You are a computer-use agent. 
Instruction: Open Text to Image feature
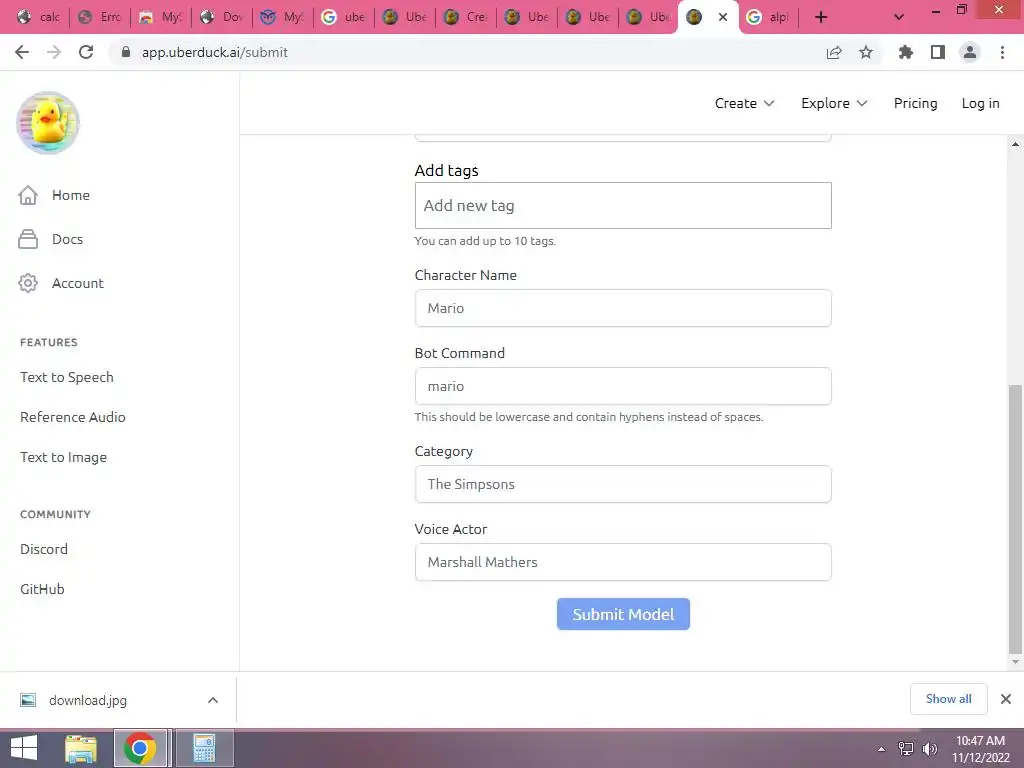pyautogui.click(x=63, y=458)
